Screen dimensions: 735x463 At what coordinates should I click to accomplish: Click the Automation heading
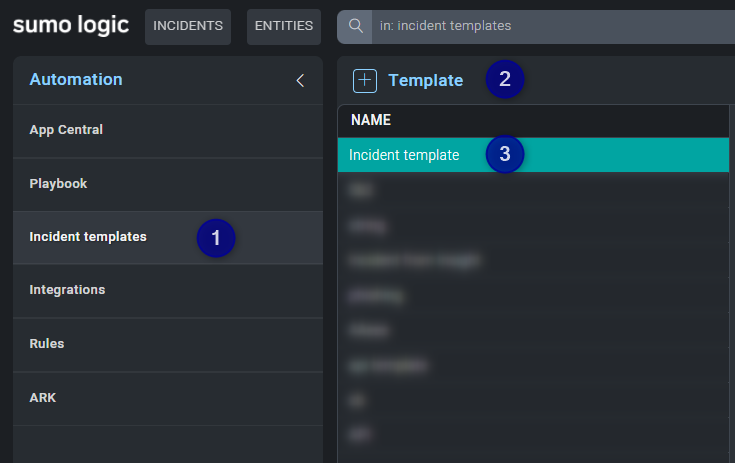tap(76, 80)
